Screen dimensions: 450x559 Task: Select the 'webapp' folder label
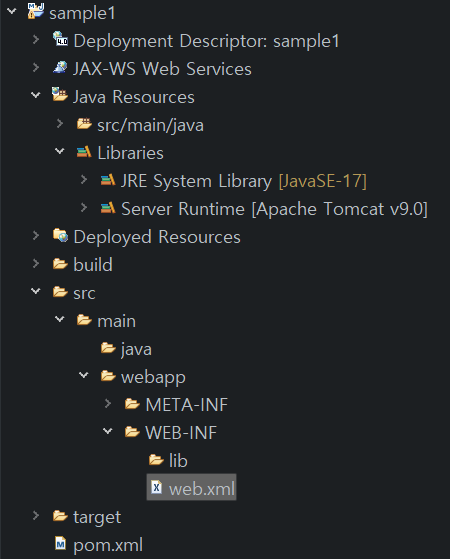coord(153,378)
